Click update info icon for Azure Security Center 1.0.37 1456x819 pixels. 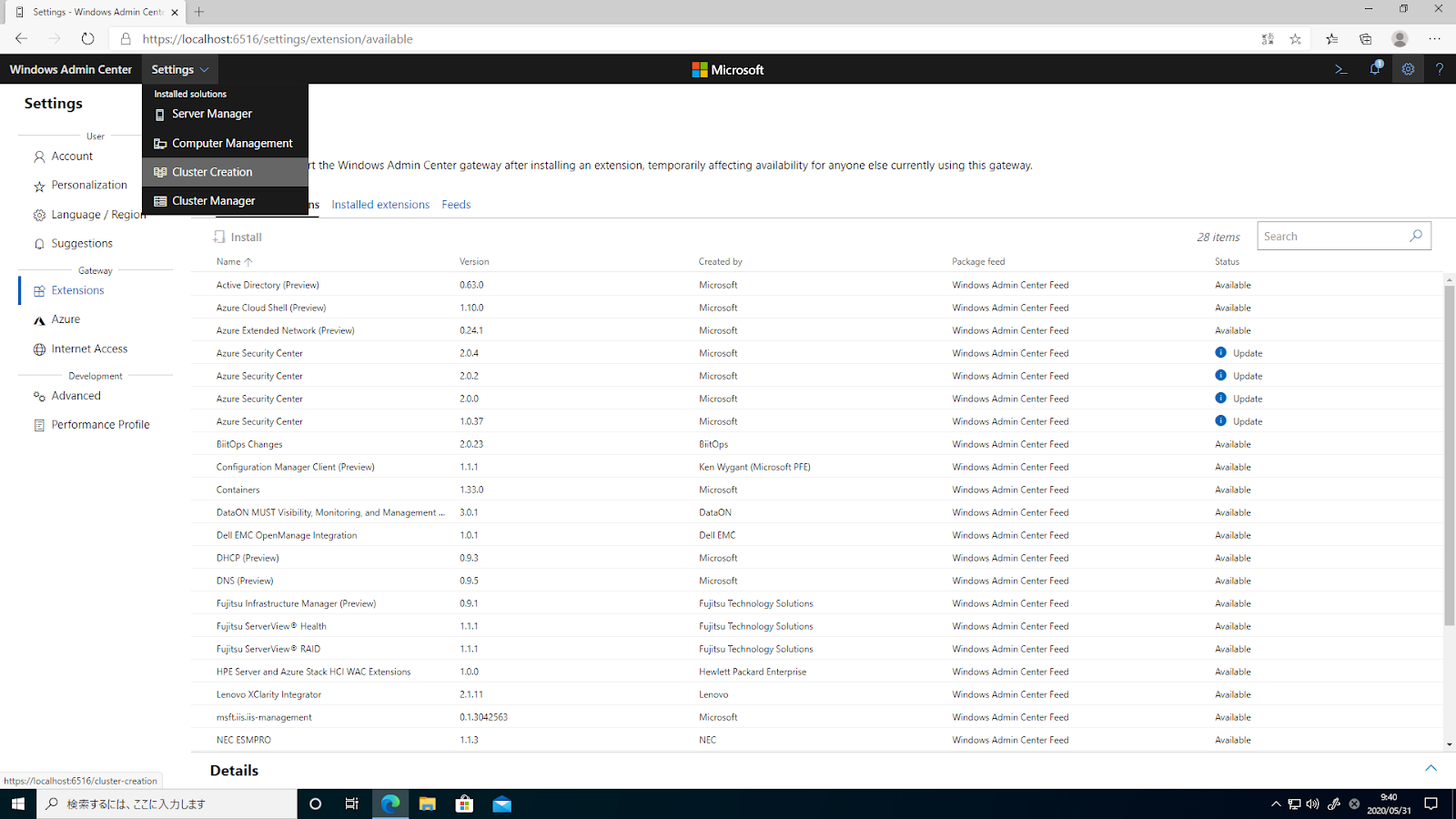point(1221,420)
